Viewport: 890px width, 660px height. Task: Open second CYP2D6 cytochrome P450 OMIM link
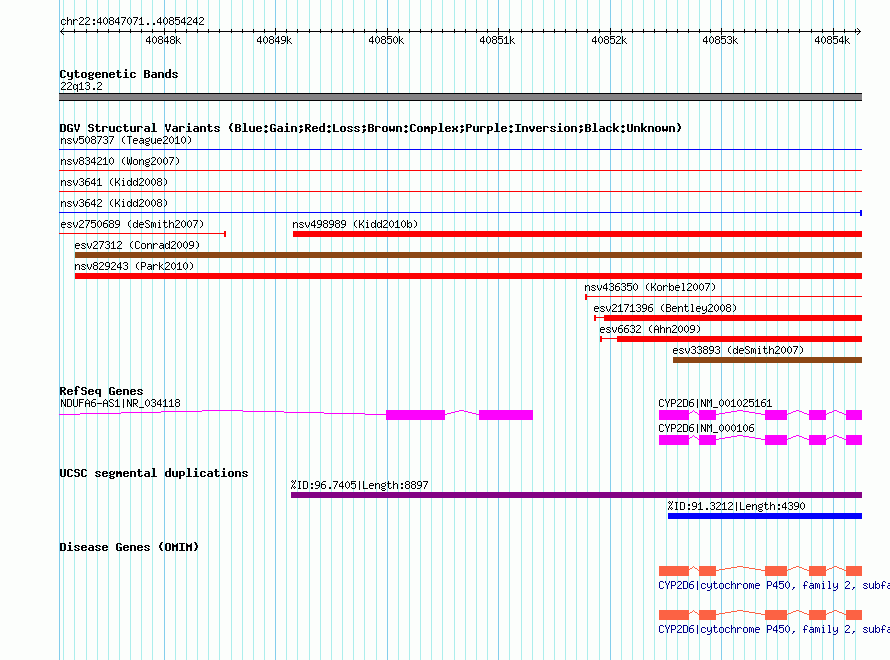[x=774, y=629]
